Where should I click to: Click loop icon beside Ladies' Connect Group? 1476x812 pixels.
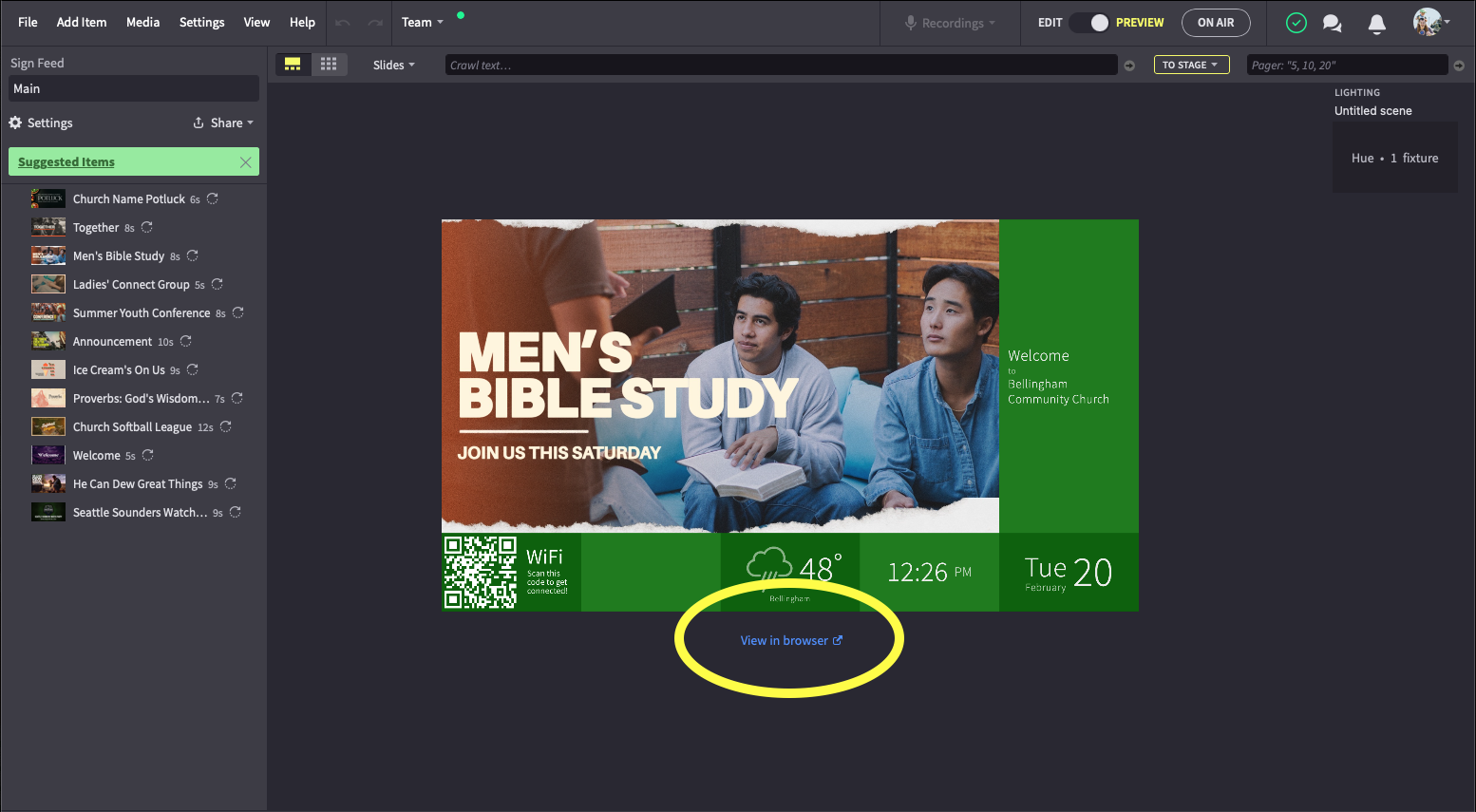[218, 284]
